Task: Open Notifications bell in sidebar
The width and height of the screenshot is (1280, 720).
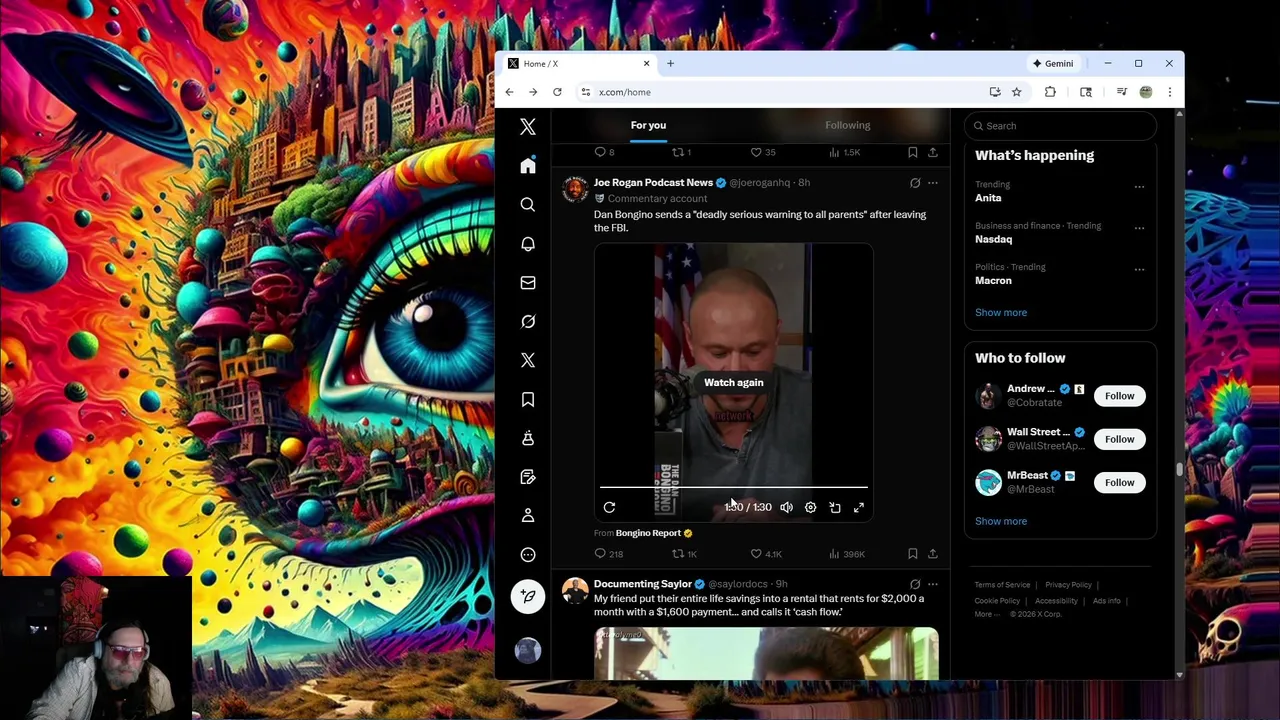Action: (528, 244)
